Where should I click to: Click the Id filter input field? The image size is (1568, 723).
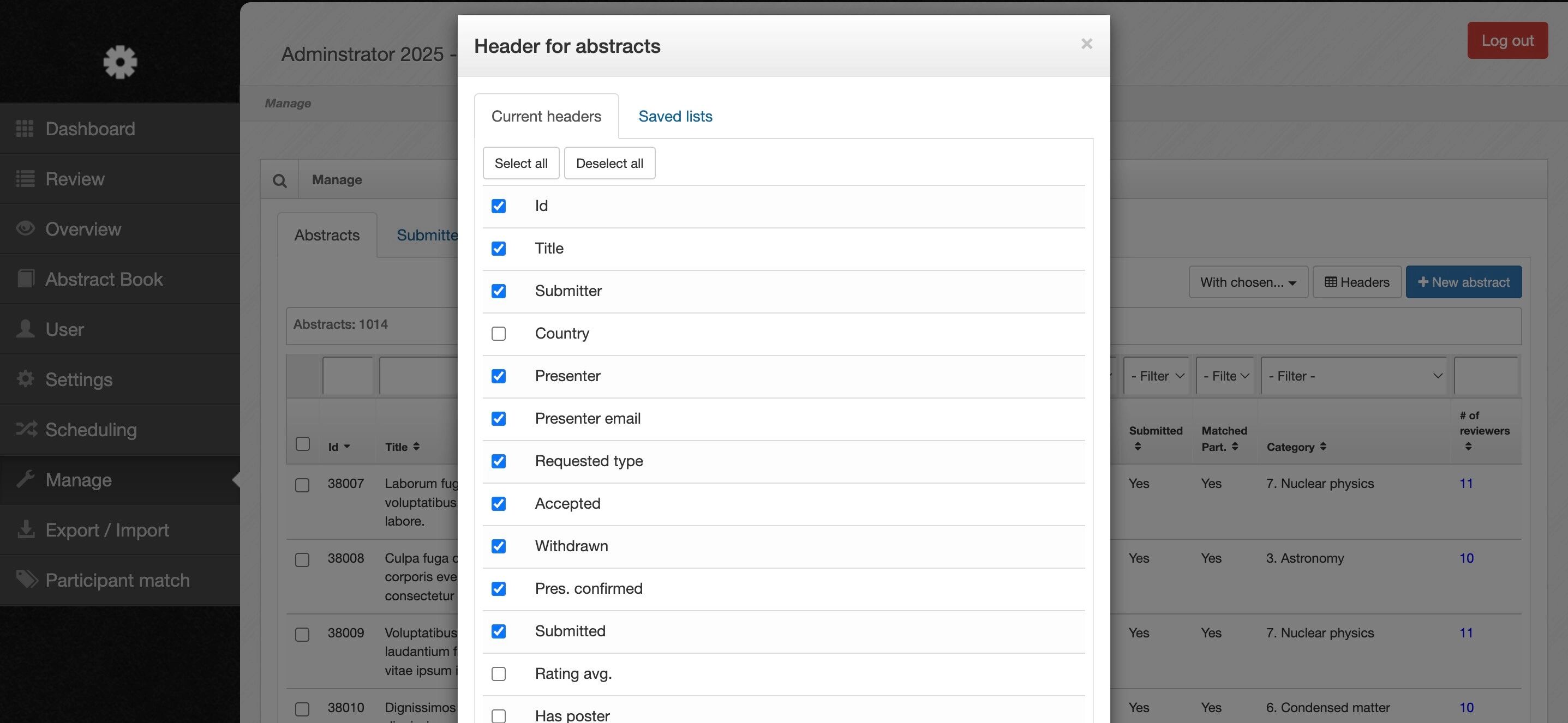(x=348, y=376)
